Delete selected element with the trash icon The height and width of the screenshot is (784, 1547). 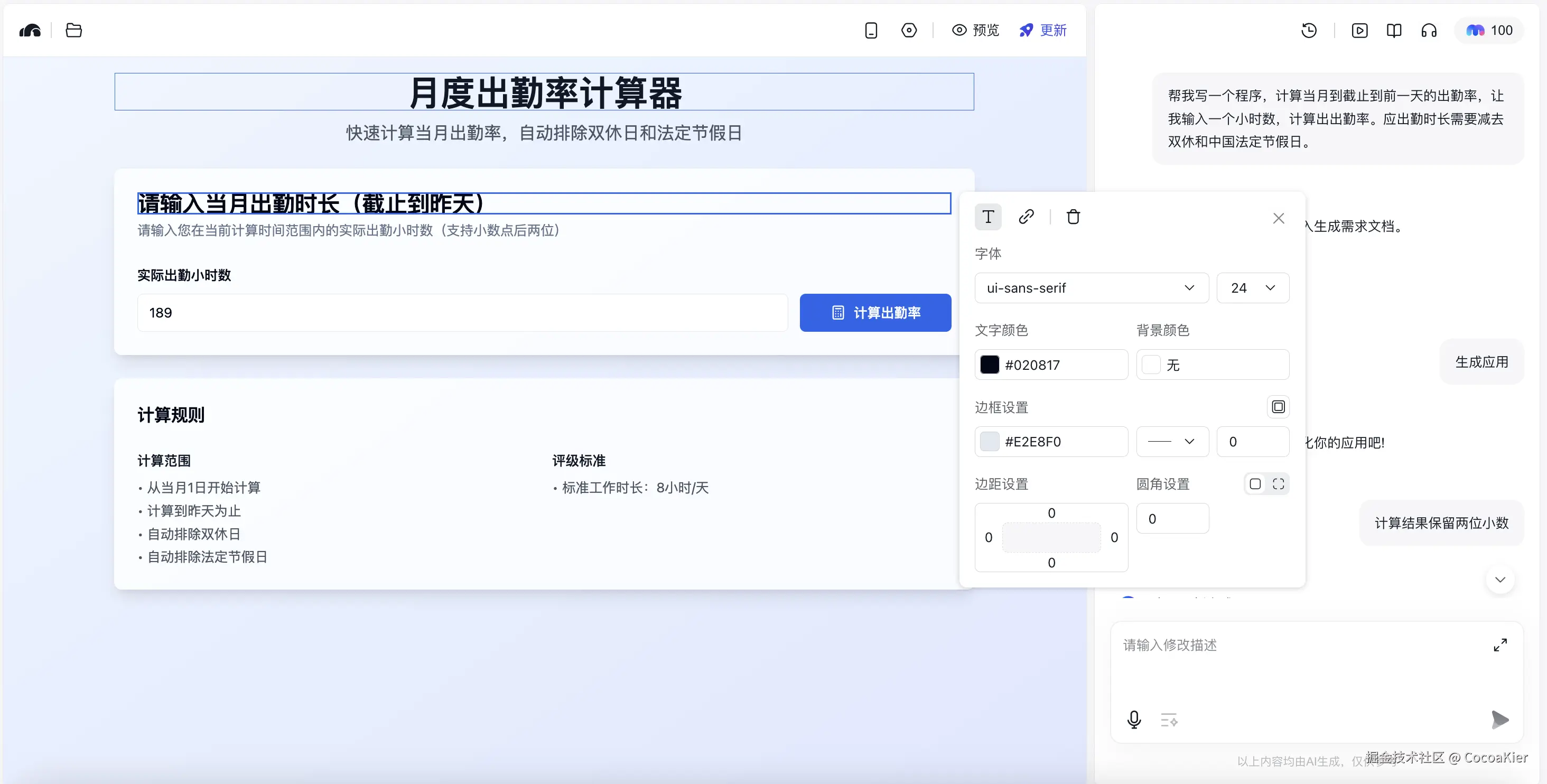pos(1074,217)
